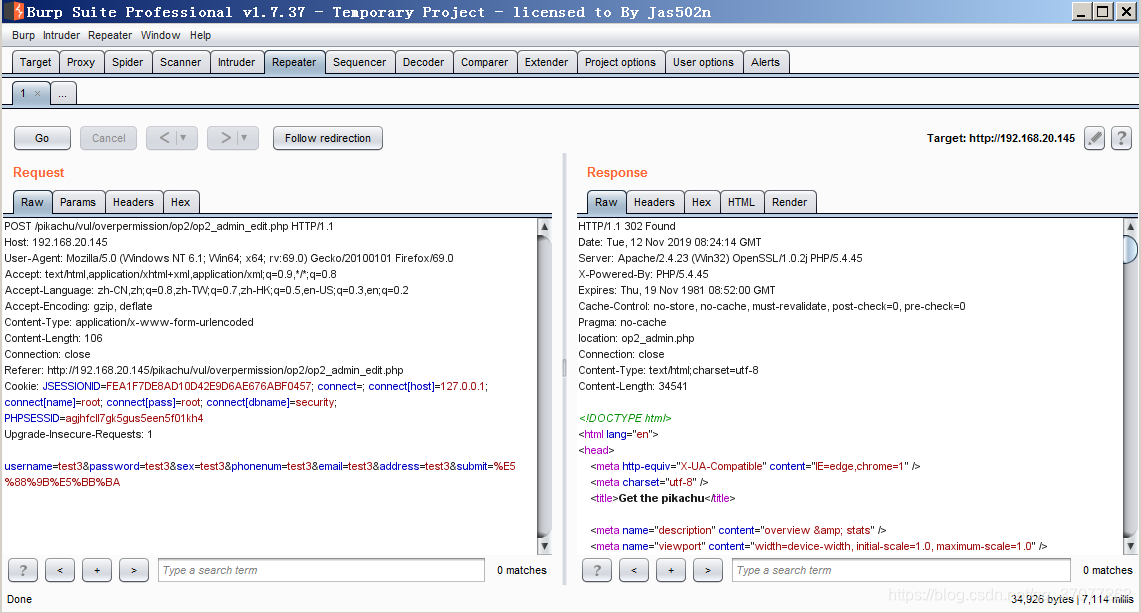Close Repeater tab 1 with the x
Screen dimensions: 1141x613
(37, 93)
